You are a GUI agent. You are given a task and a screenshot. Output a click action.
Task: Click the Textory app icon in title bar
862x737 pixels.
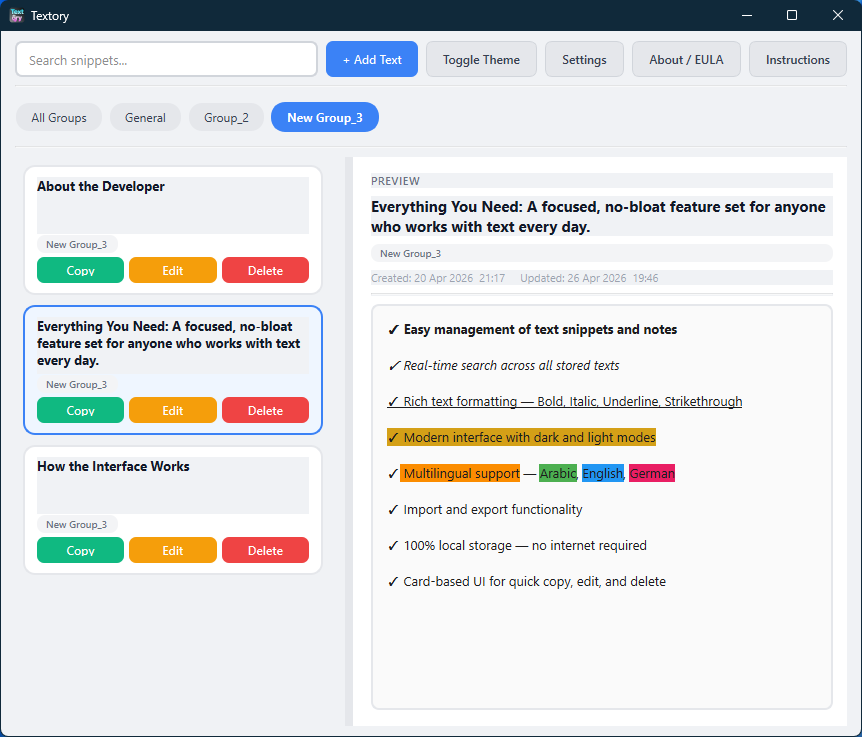coord(17,15)
